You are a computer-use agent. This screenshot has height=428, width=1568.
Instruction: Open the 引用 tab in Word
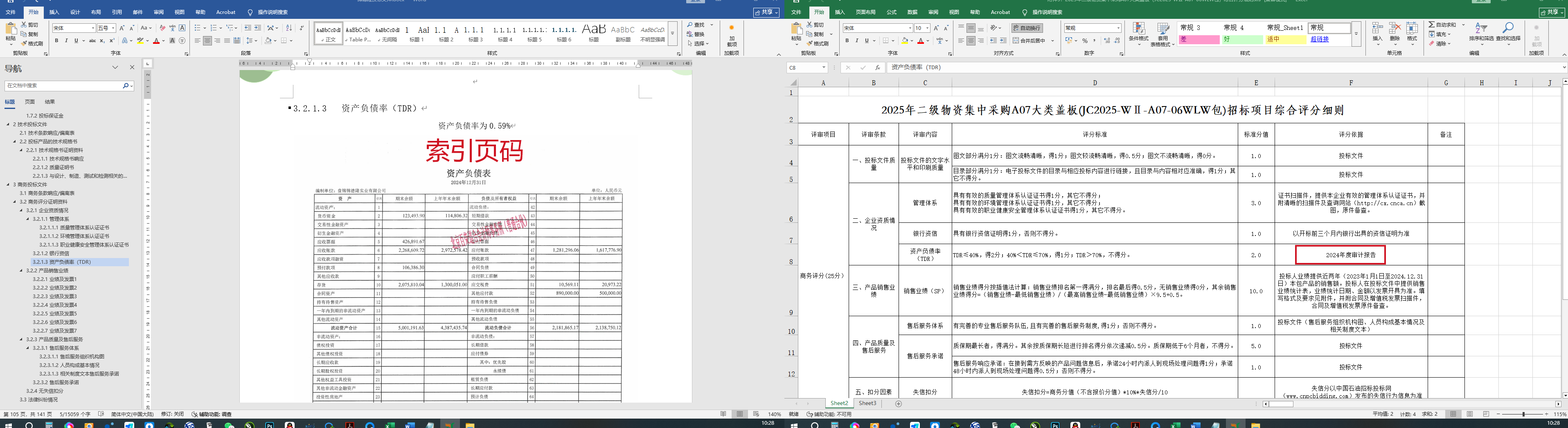click(117, 12)
